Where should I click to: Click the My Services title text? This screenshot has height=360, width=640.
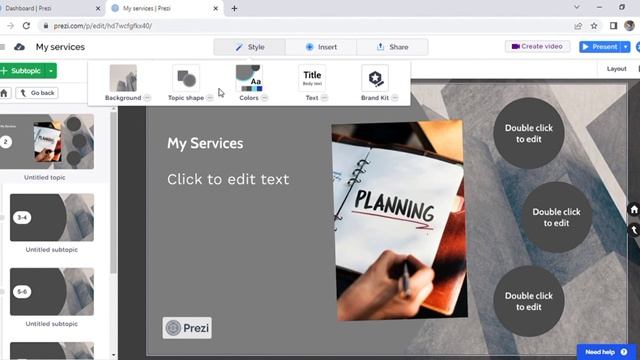[x=205, y=144]
